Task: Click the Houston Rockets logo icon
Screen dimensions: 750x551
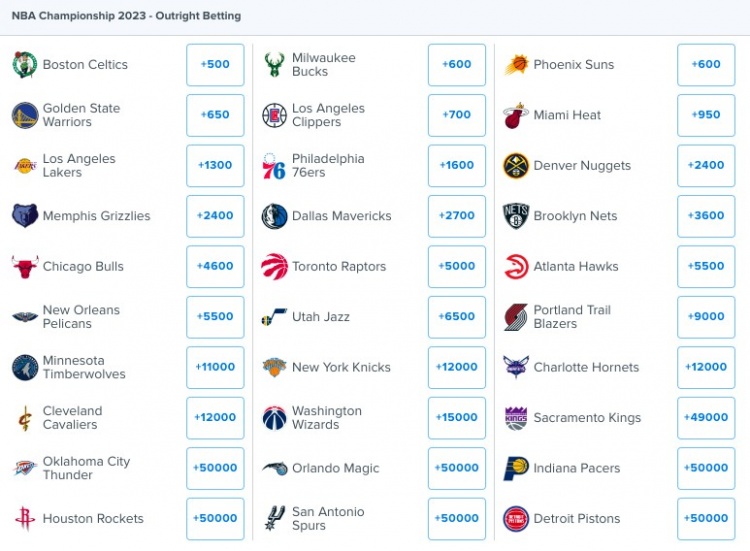Action: point(24,519)
